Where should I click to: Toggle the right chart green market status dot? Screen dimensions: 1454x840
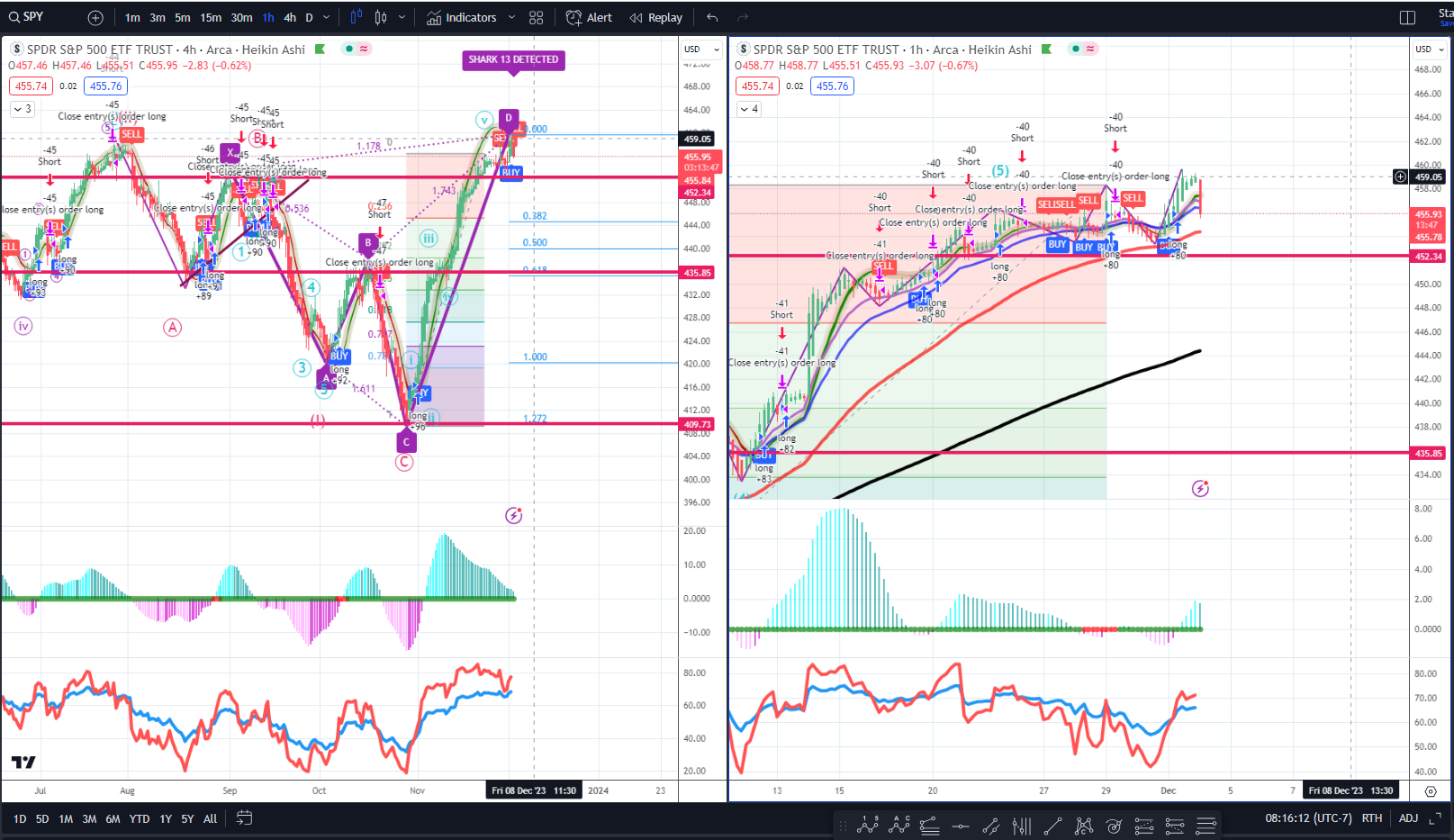click(1076, 49)
